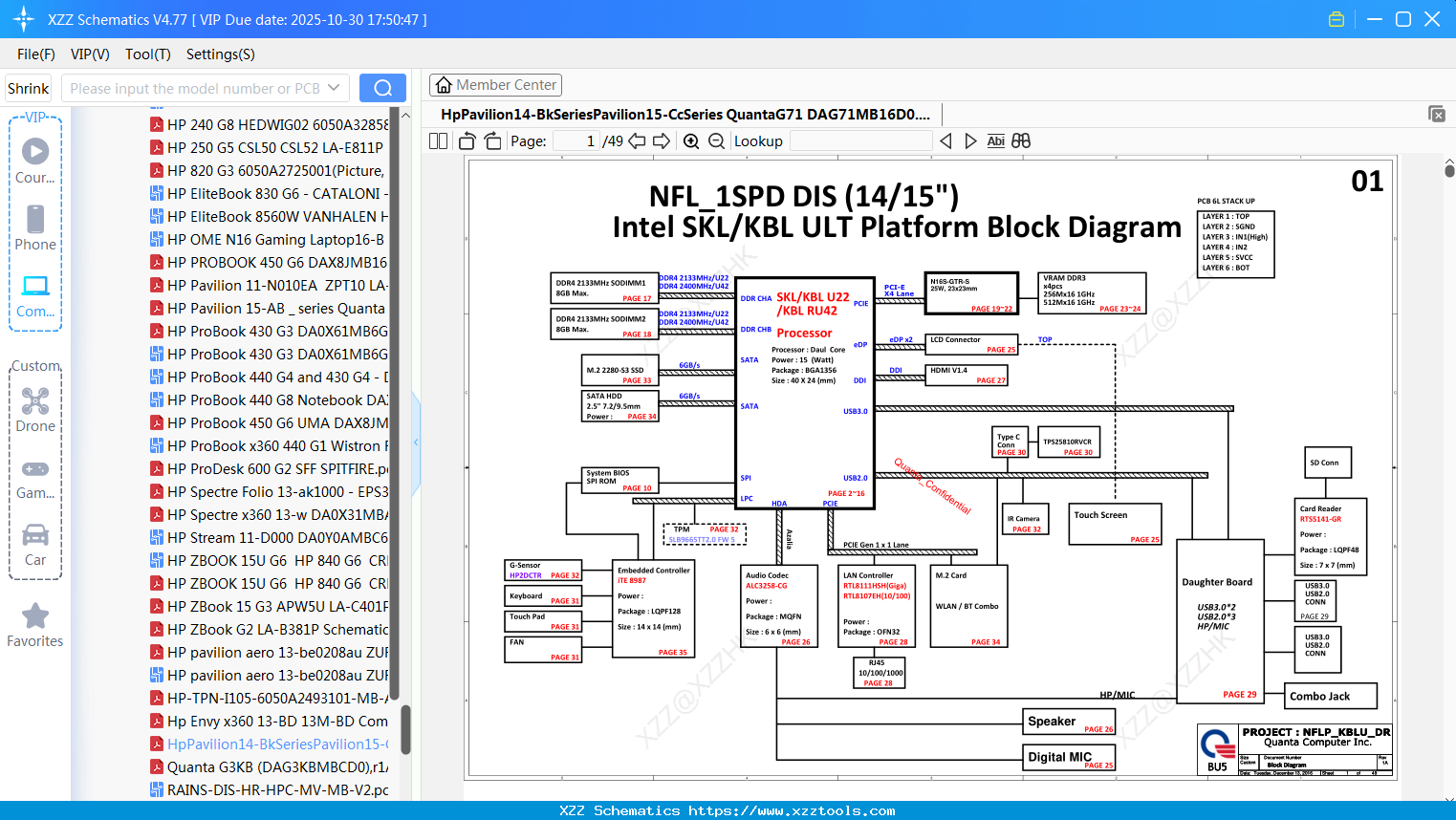The image size is (1456, 820).
Task: Open the Drone category
Action: click(35, 409)
